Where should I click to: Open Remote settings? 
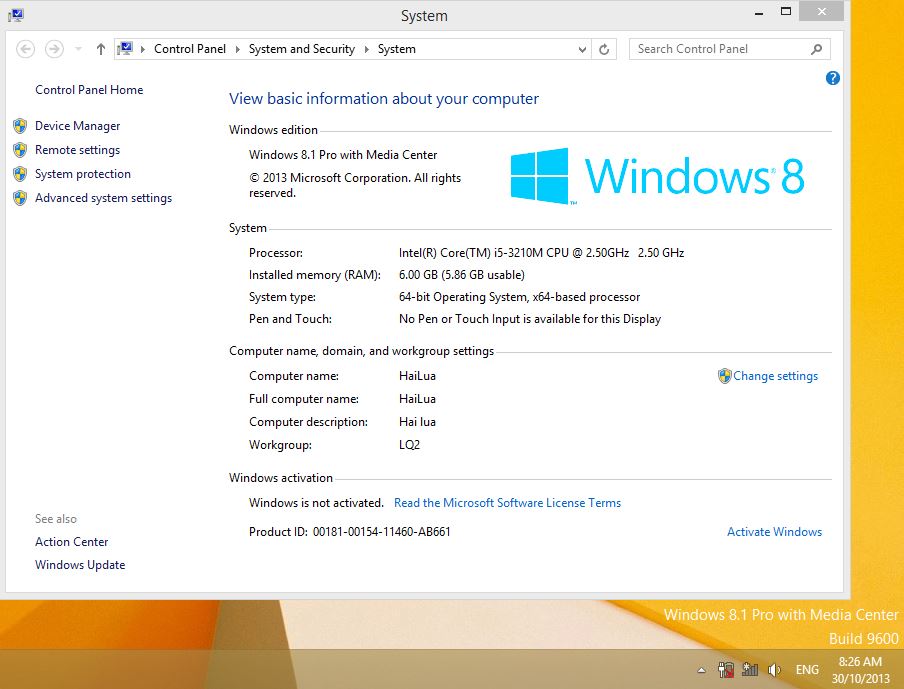pyautogui.click(x=77, y=150)
